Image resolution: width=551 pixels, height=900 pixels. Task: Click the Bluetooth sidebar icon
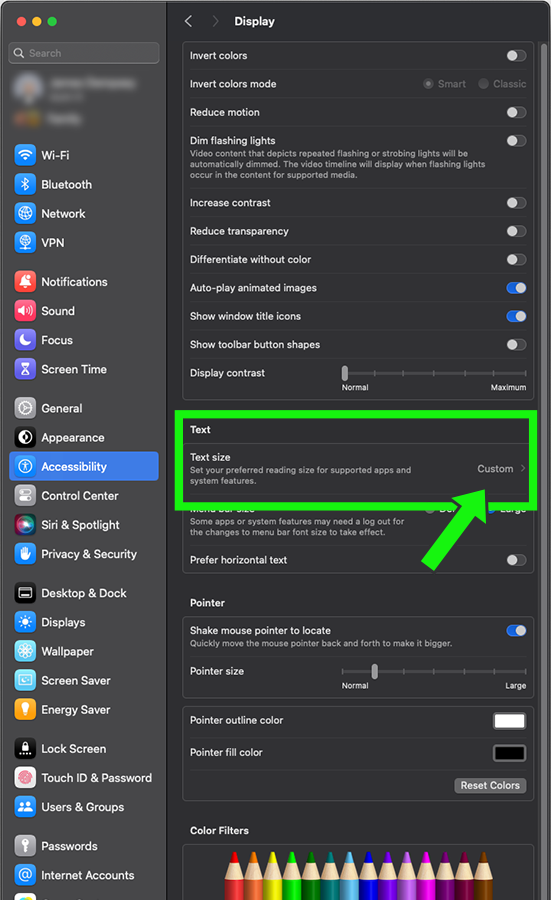coord(25,184)
